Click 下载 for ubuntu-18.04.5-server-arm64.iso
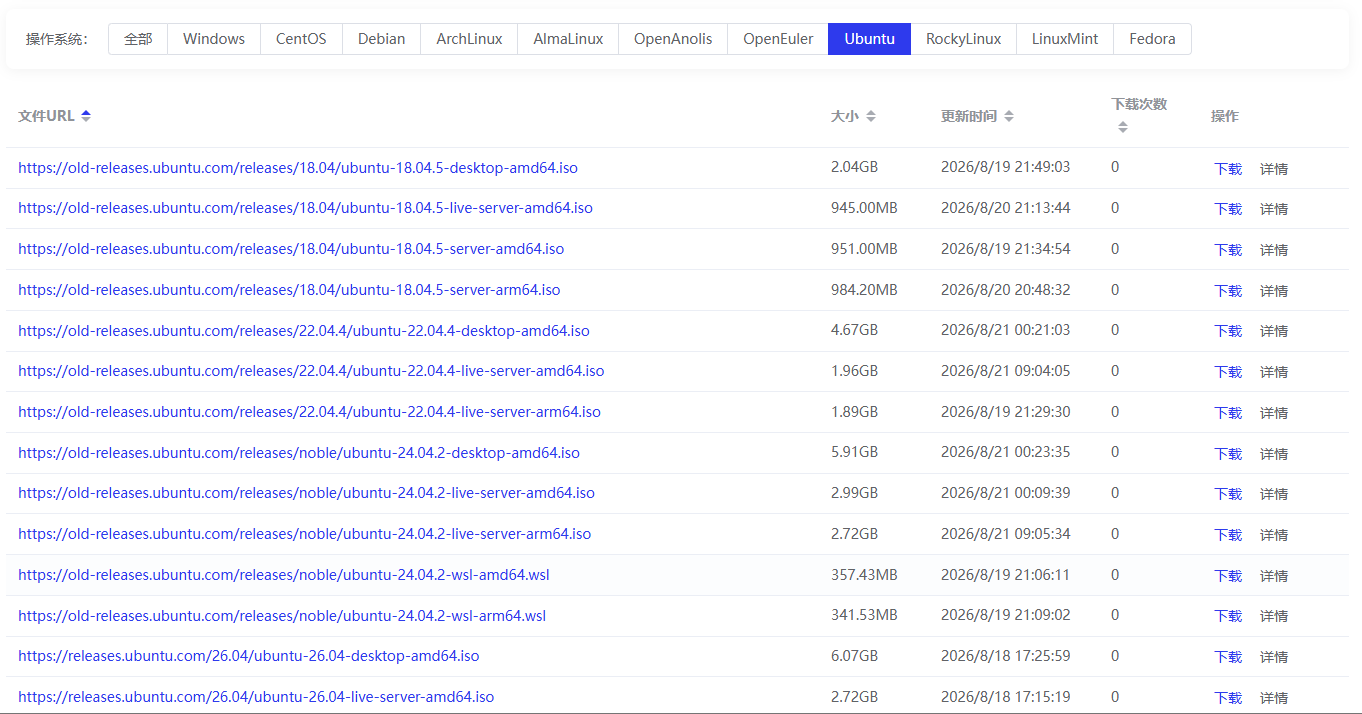1362x714 pixels. coord(1228,291)
